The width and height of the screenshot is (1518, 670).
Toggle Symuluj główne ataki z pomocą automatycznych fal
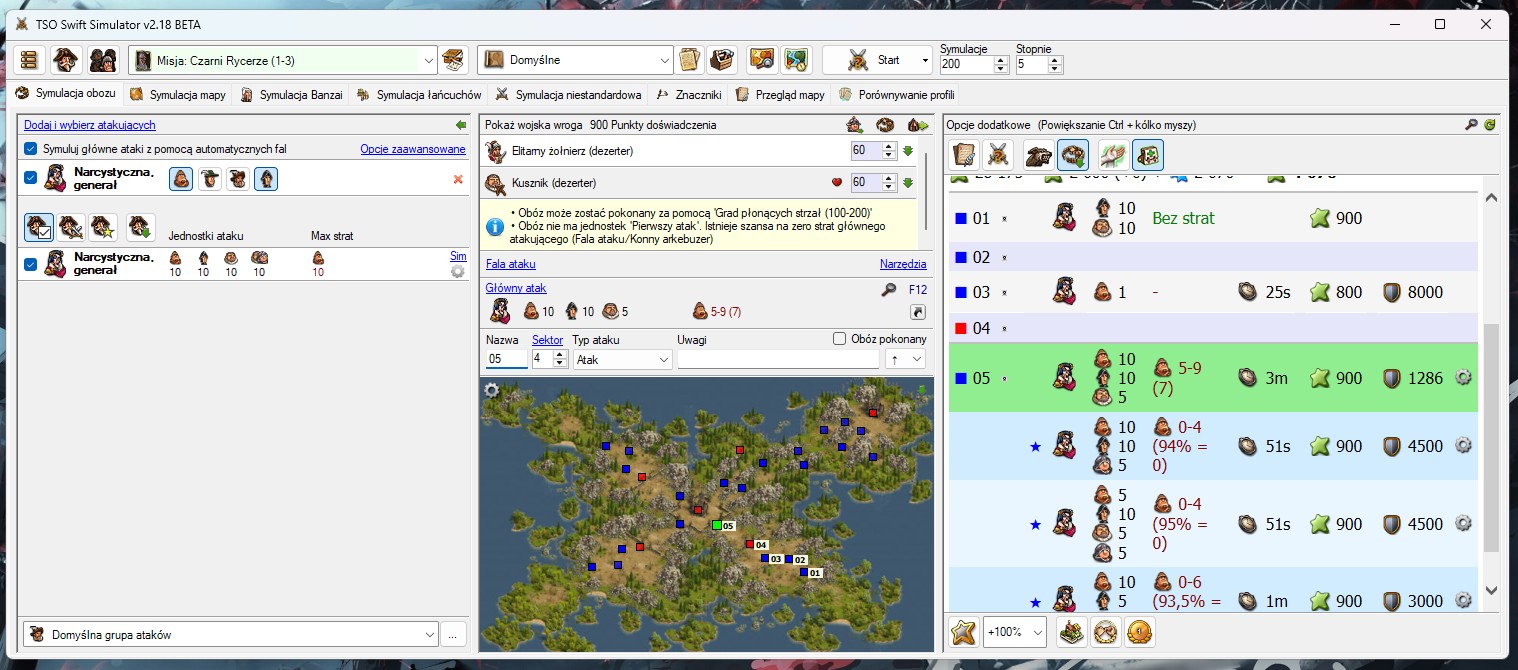30,149
